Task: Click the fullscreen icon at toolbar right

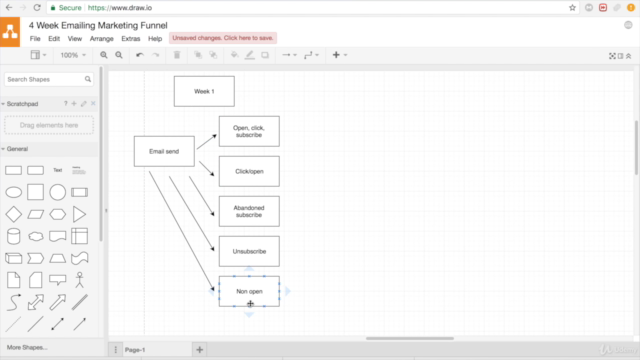Action: pos(612,56)
